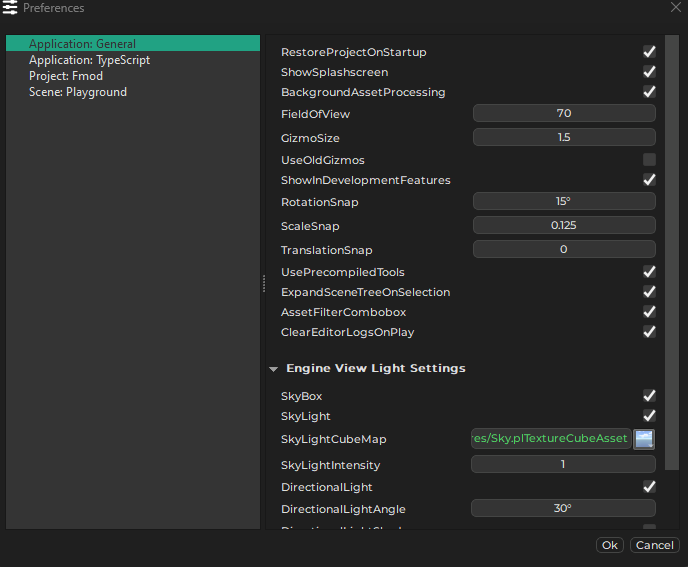Click the Cancel button
Image resolution: width=688 pixels, height=567 pixels.
click(x=654, y=545)
